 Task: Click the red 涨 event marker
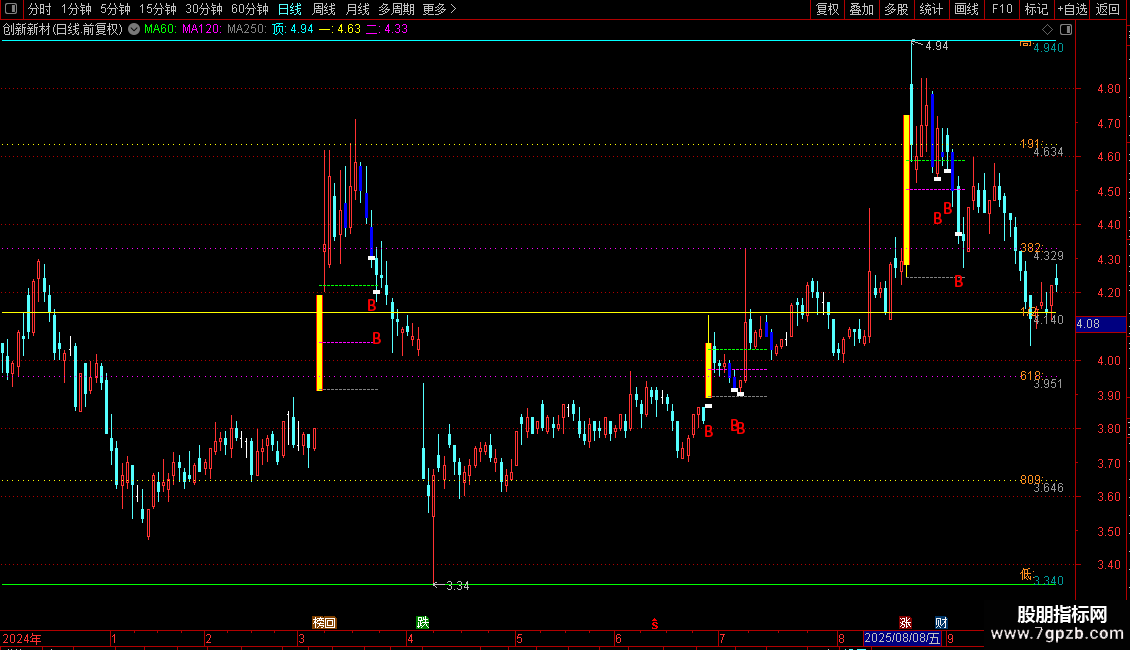tap(905, 623)
